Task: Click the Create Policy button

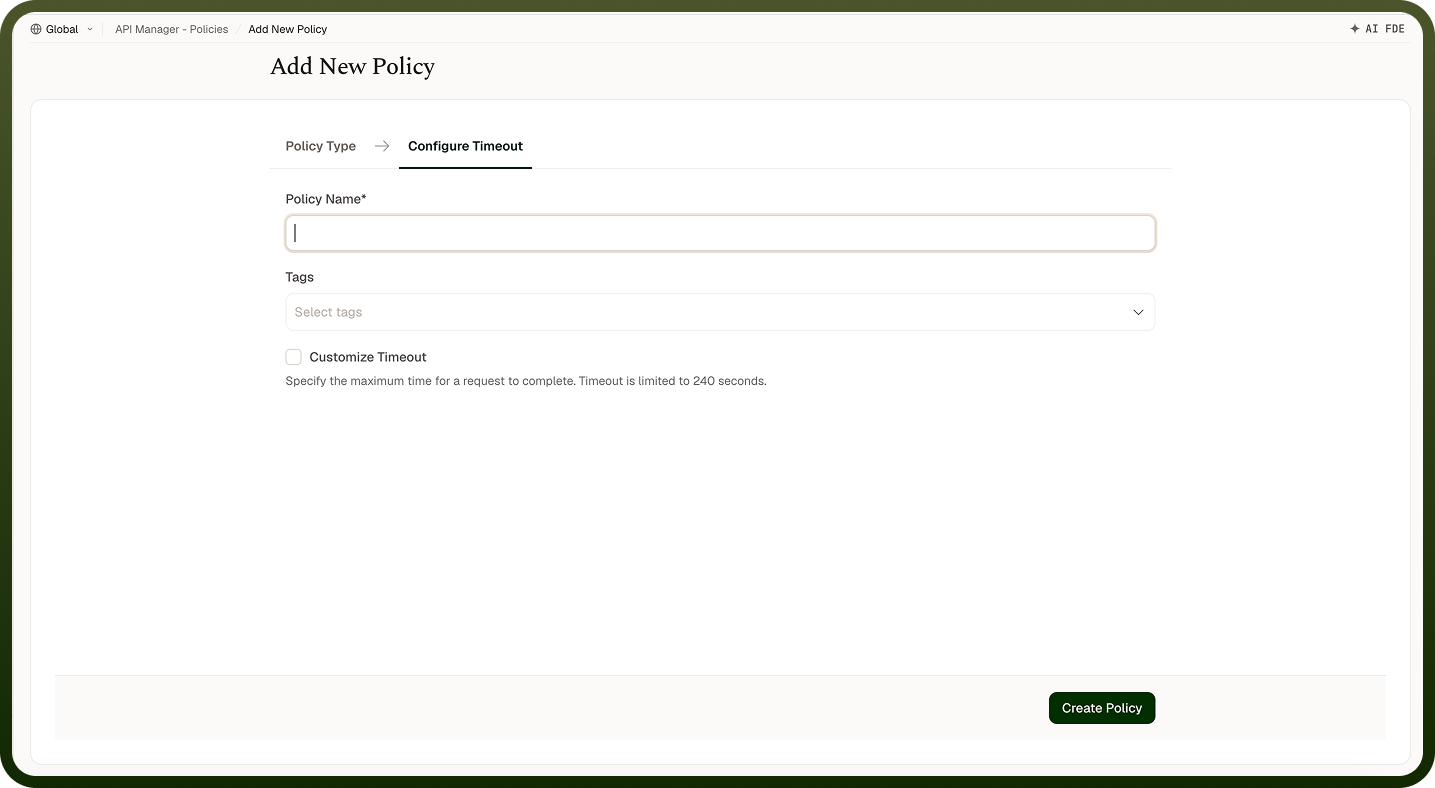Action: (x=1102, y=708)
